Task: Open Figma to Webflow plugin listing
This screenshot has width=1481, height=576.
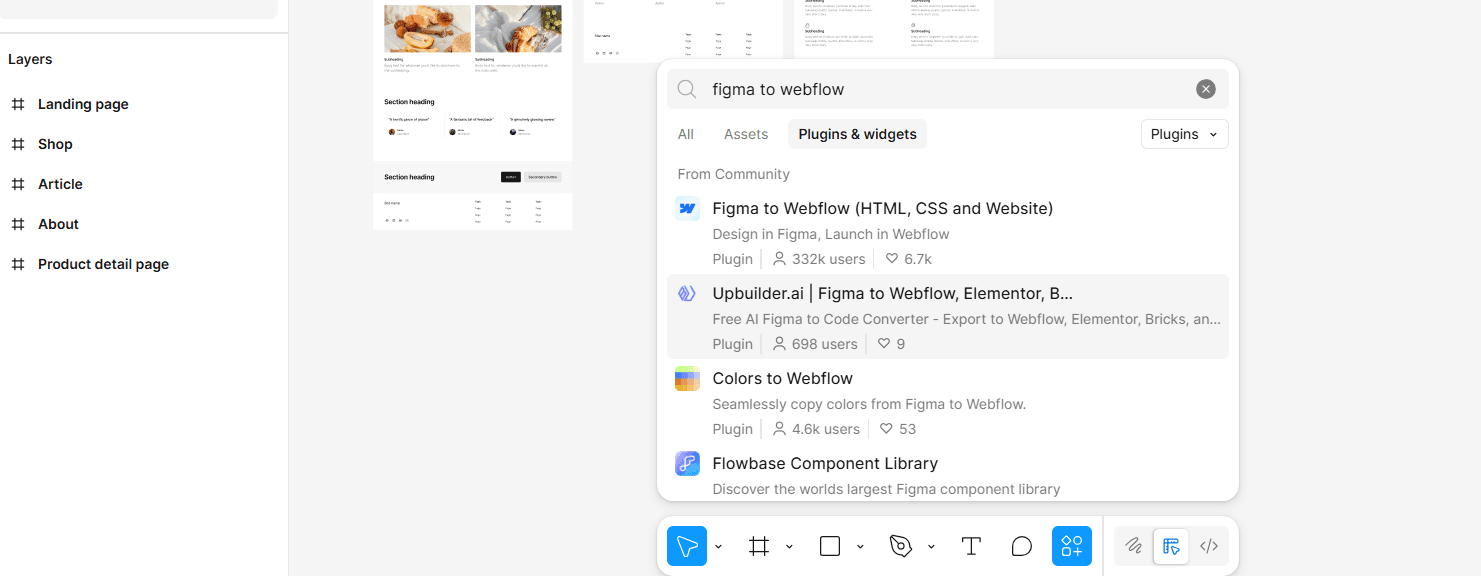Action: pos(882,208)
